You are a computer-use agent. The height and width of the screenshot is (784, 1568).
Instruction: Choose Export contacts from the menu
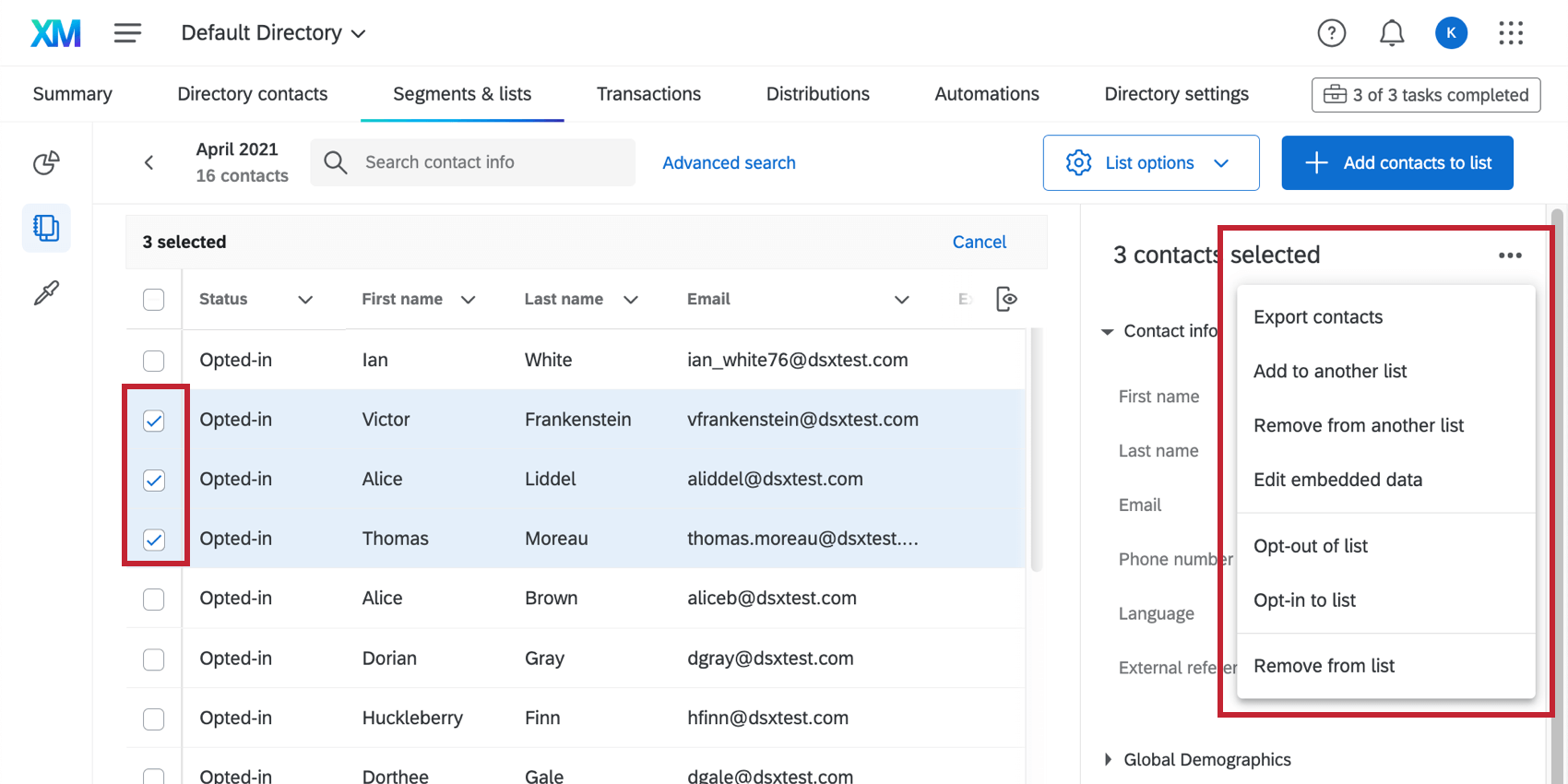coord(1317,317)
